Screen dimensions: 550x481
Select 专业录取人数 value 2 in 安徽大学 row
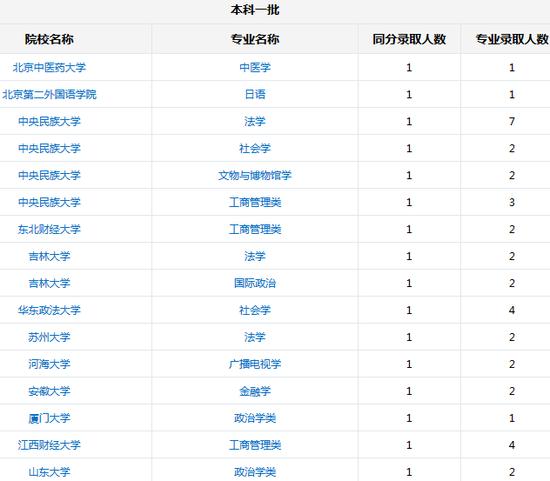pyautogui.click(x=512, y=391)
